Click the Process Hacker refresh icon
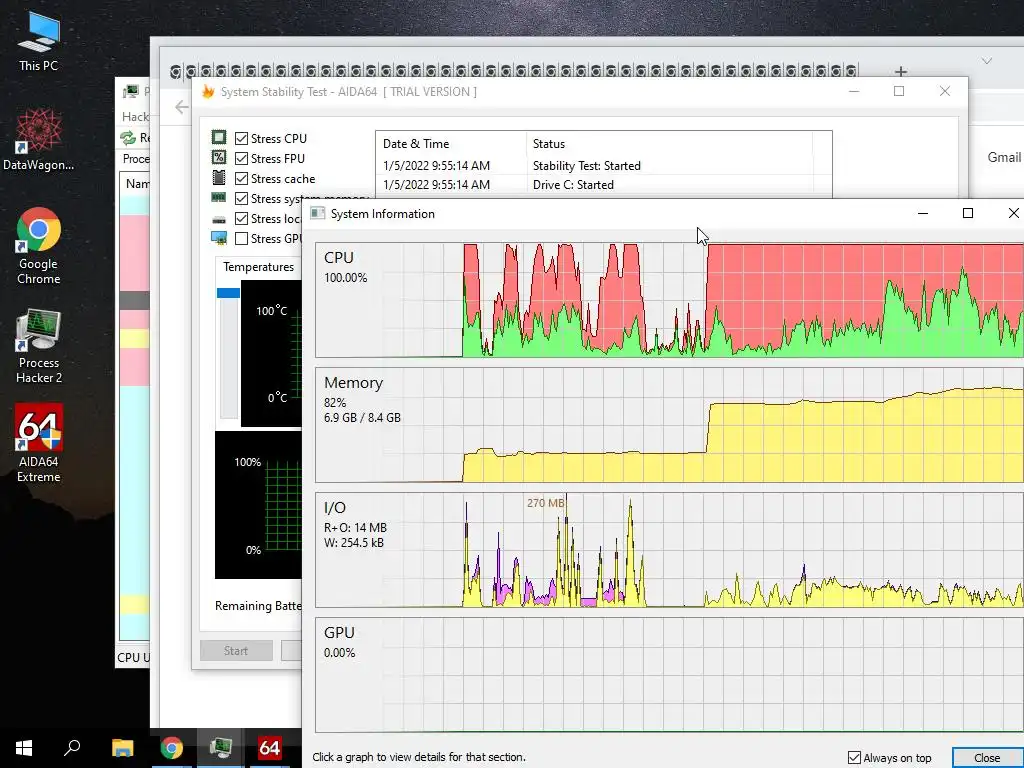 click(x=127, y=138)
